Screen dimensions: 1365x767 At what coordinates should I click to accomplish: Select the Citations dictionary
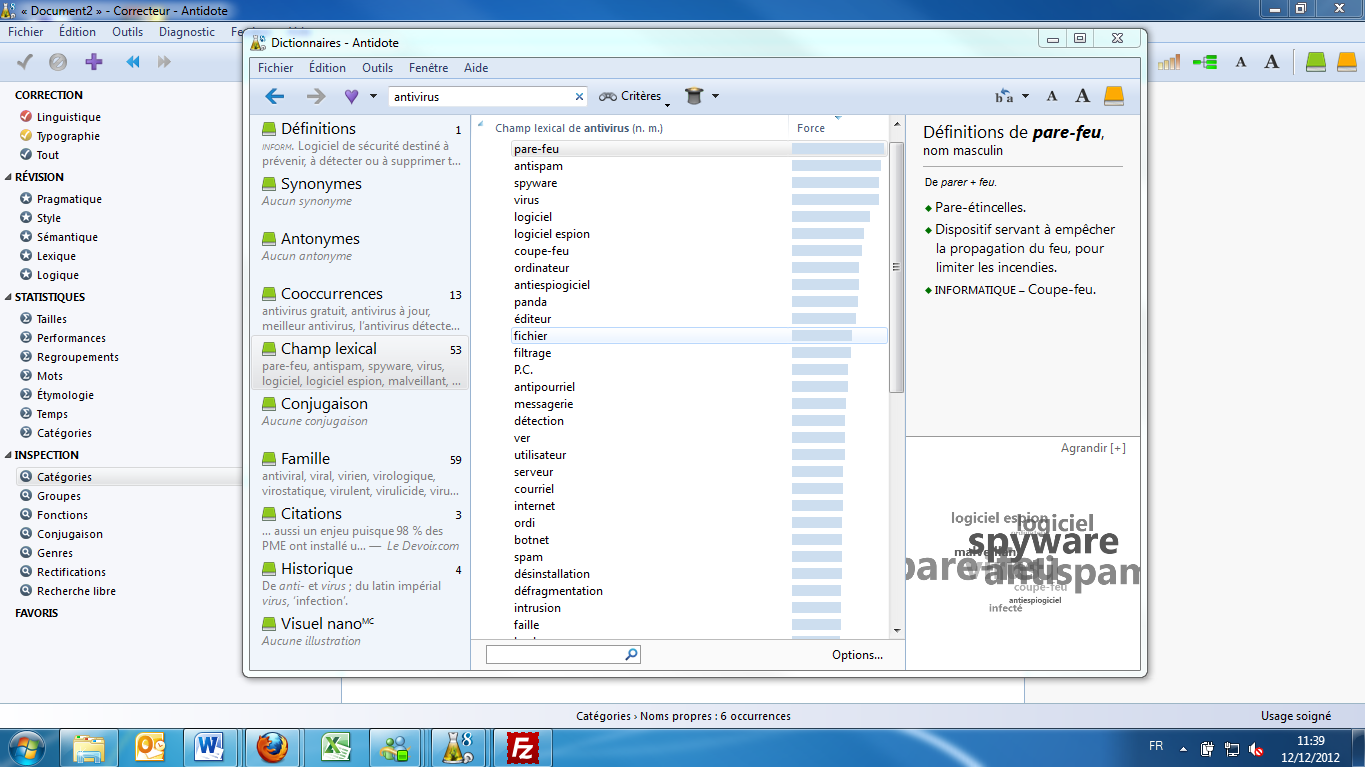(x=362, y=529)
